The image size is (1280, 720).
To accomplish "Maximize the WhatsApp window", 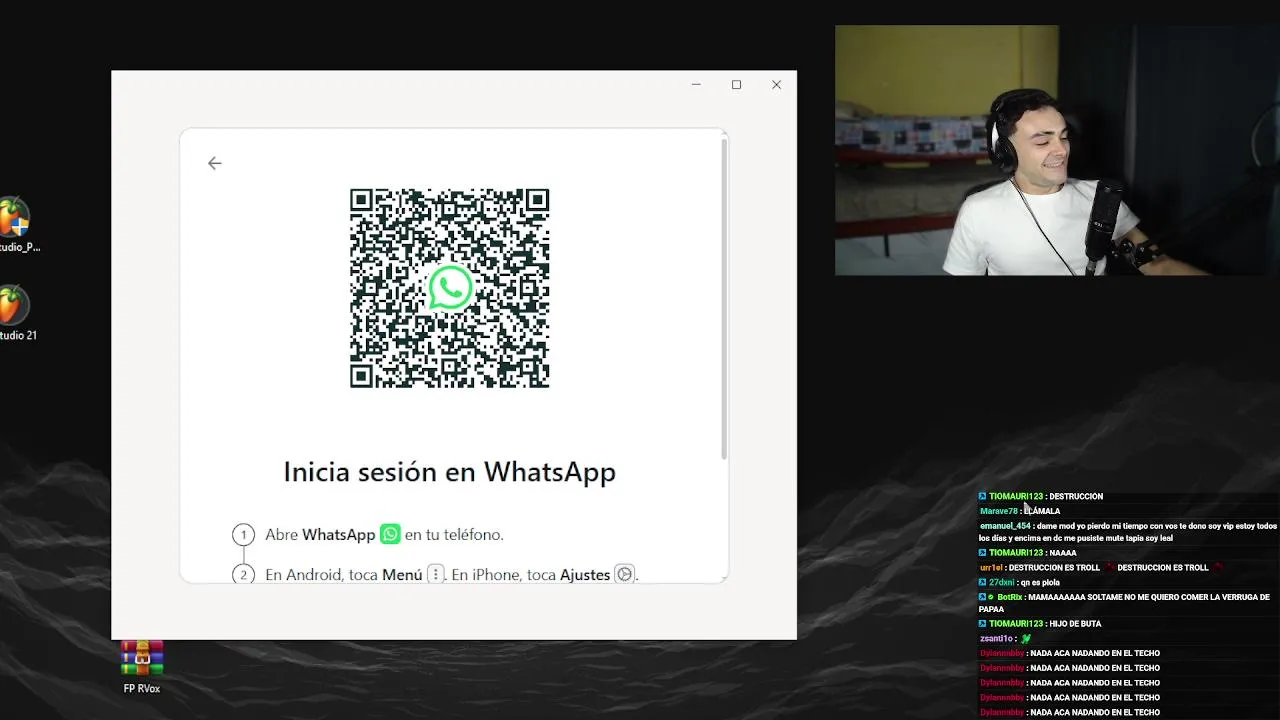I will pos(736,85).
